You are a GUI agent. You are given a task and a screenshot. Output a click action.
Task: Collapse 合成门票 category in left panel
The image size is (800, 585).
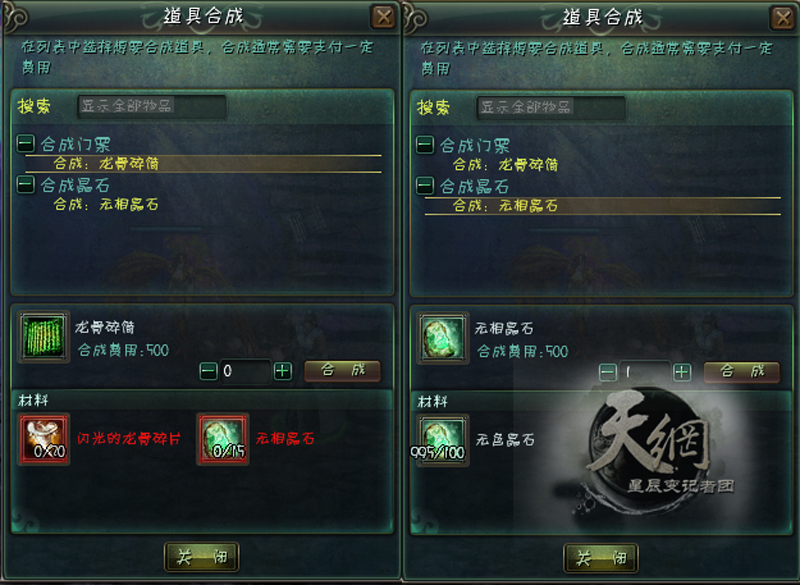tap(26, 143)
